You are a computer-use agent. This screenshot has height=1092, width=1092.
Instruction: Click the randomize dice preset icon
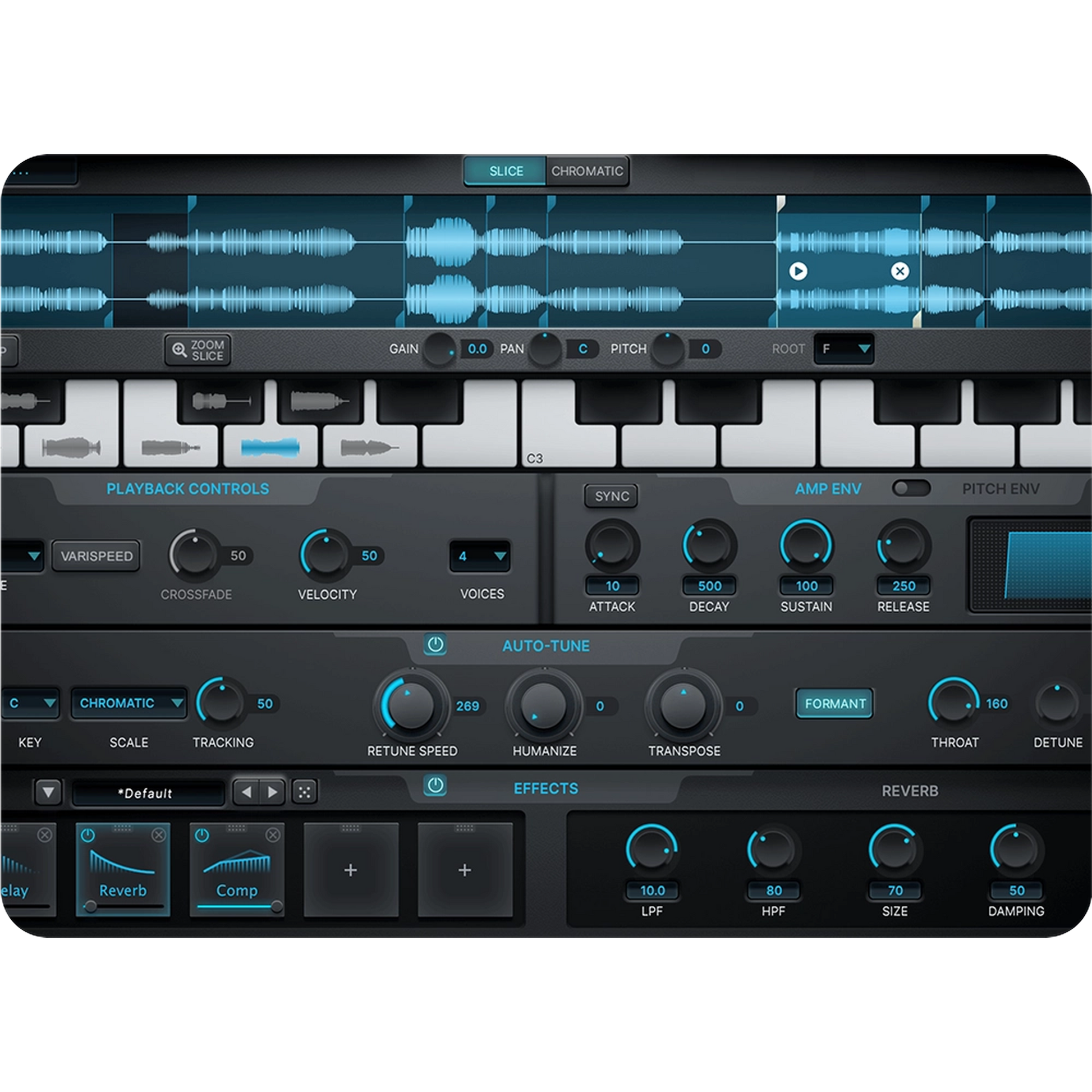pyautogui.click(x=305, y=792)
